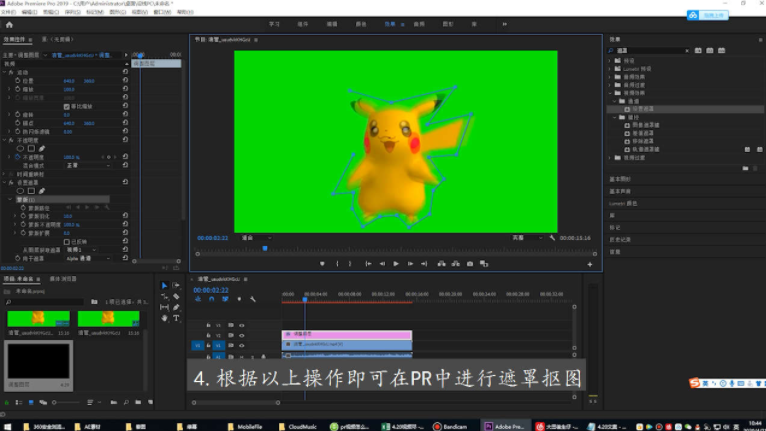Click the Lift button in Program monitor

point(442,264)
